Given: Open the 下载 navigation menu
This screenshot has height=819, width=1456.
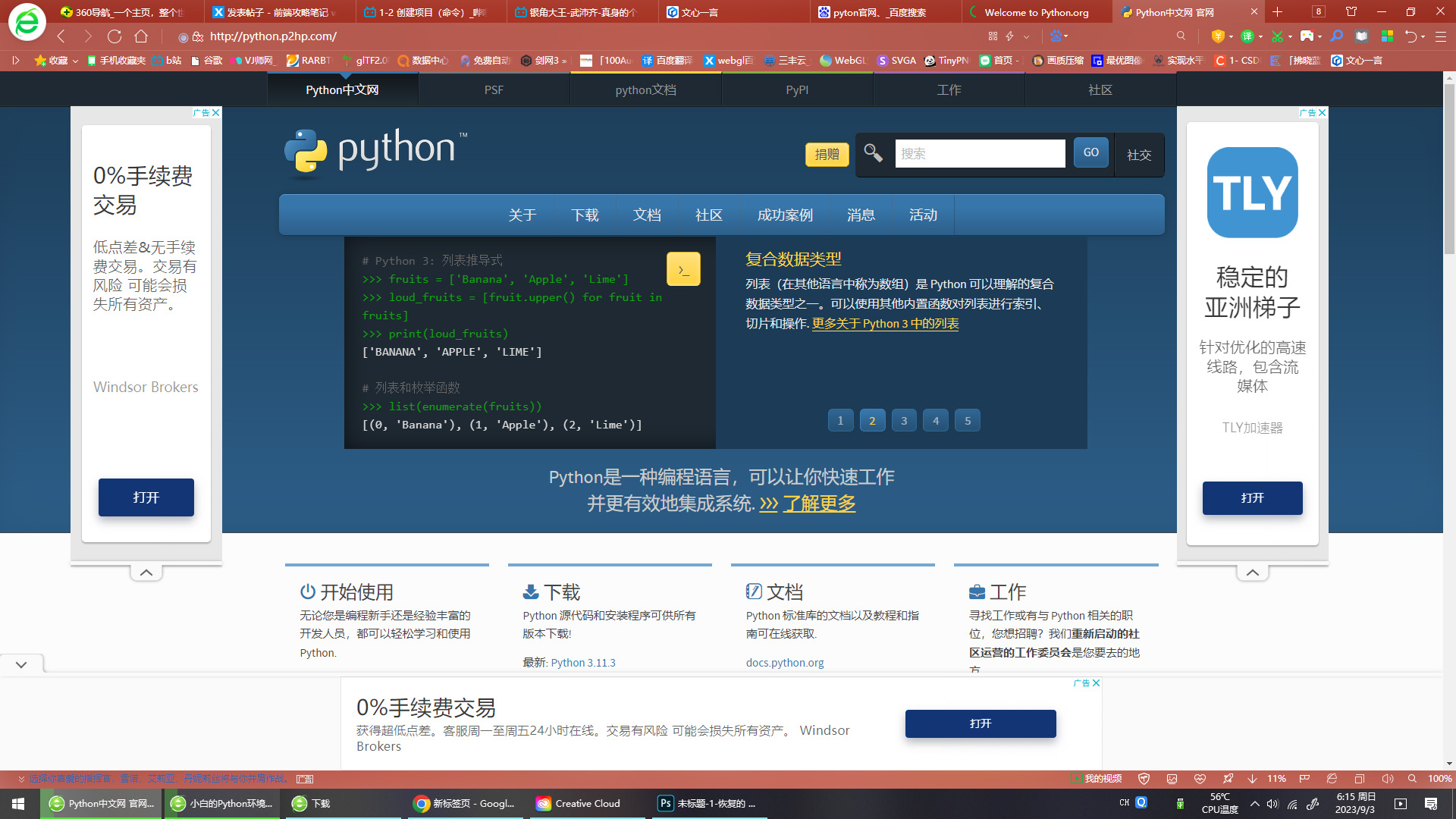Looking at the screenshot, I should (x=585, y=215).
